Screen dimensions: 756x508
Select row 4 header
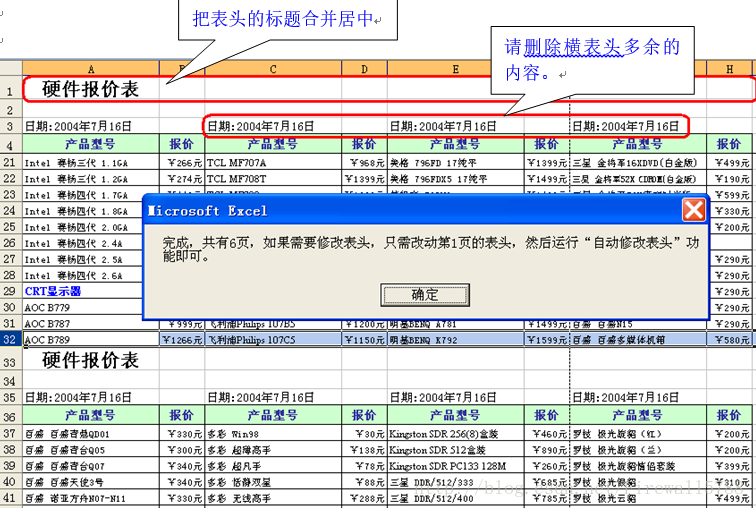pos(11,145)
